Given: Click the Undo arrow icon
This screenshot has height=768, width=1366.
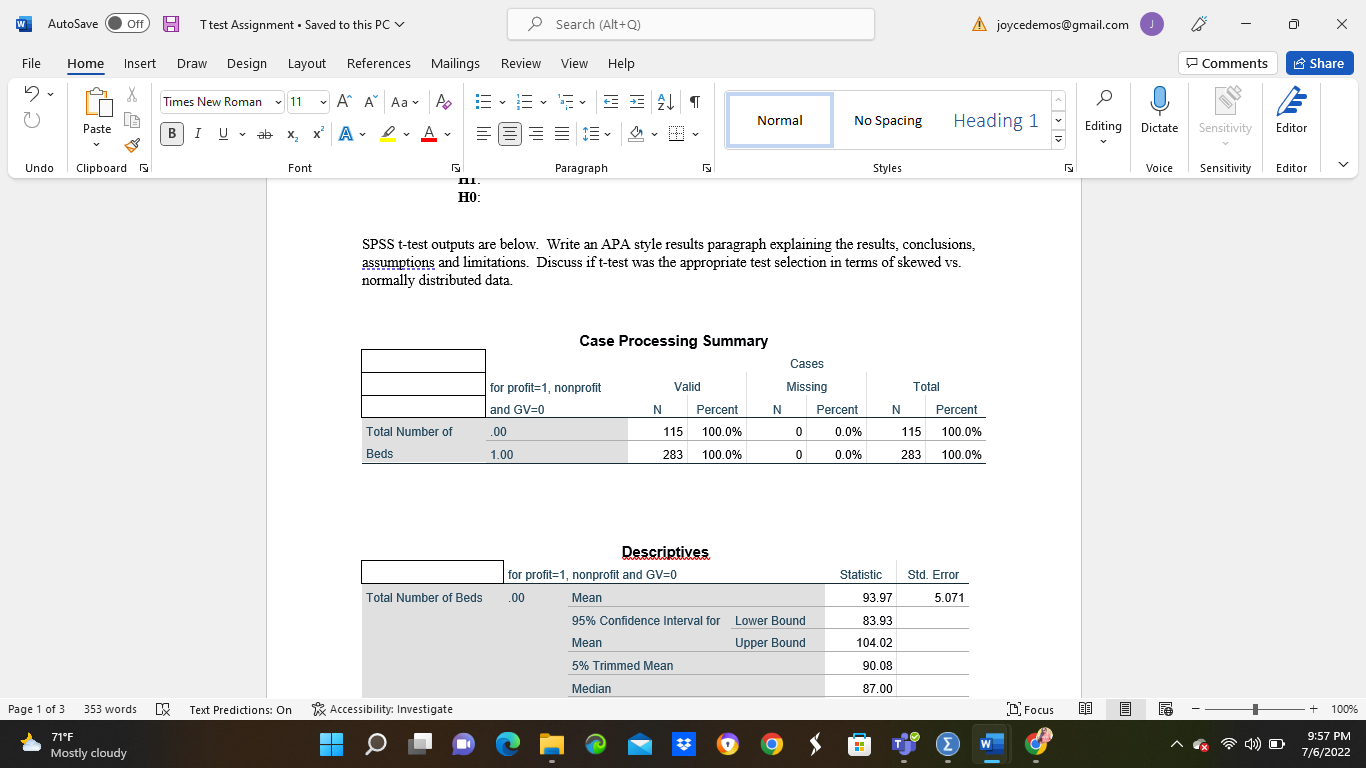Looking at the screenshot, I should (x=30, y=96).
